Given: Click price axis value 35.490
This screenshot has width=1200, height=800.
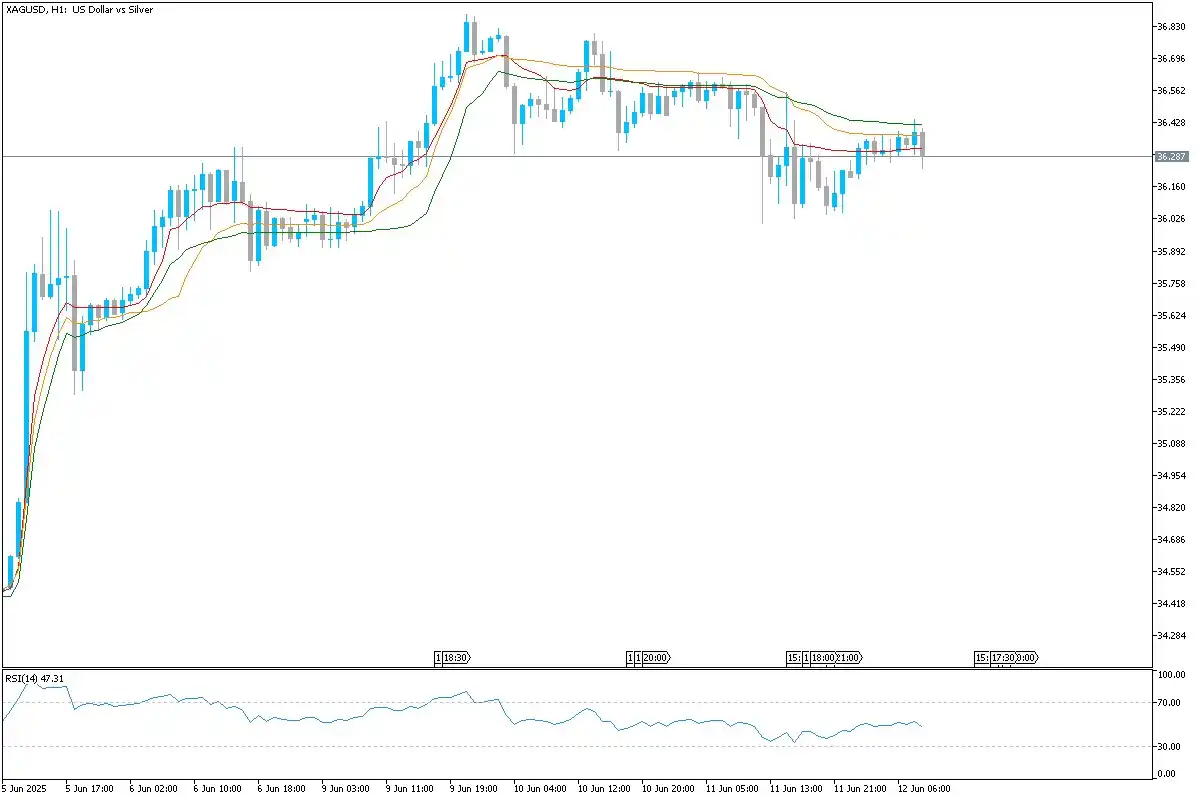Looking at the screenshot, I should (x=1171, y=347).
